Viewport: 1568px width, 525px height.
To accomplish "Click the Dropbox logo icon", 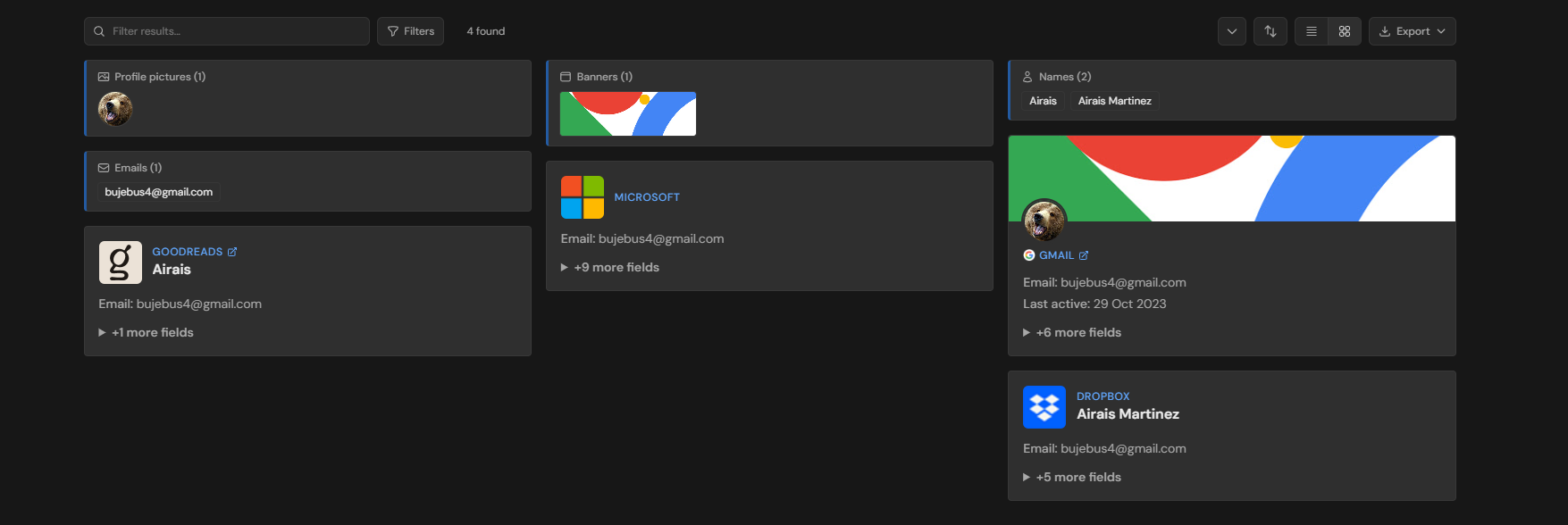I will 1044,407.
